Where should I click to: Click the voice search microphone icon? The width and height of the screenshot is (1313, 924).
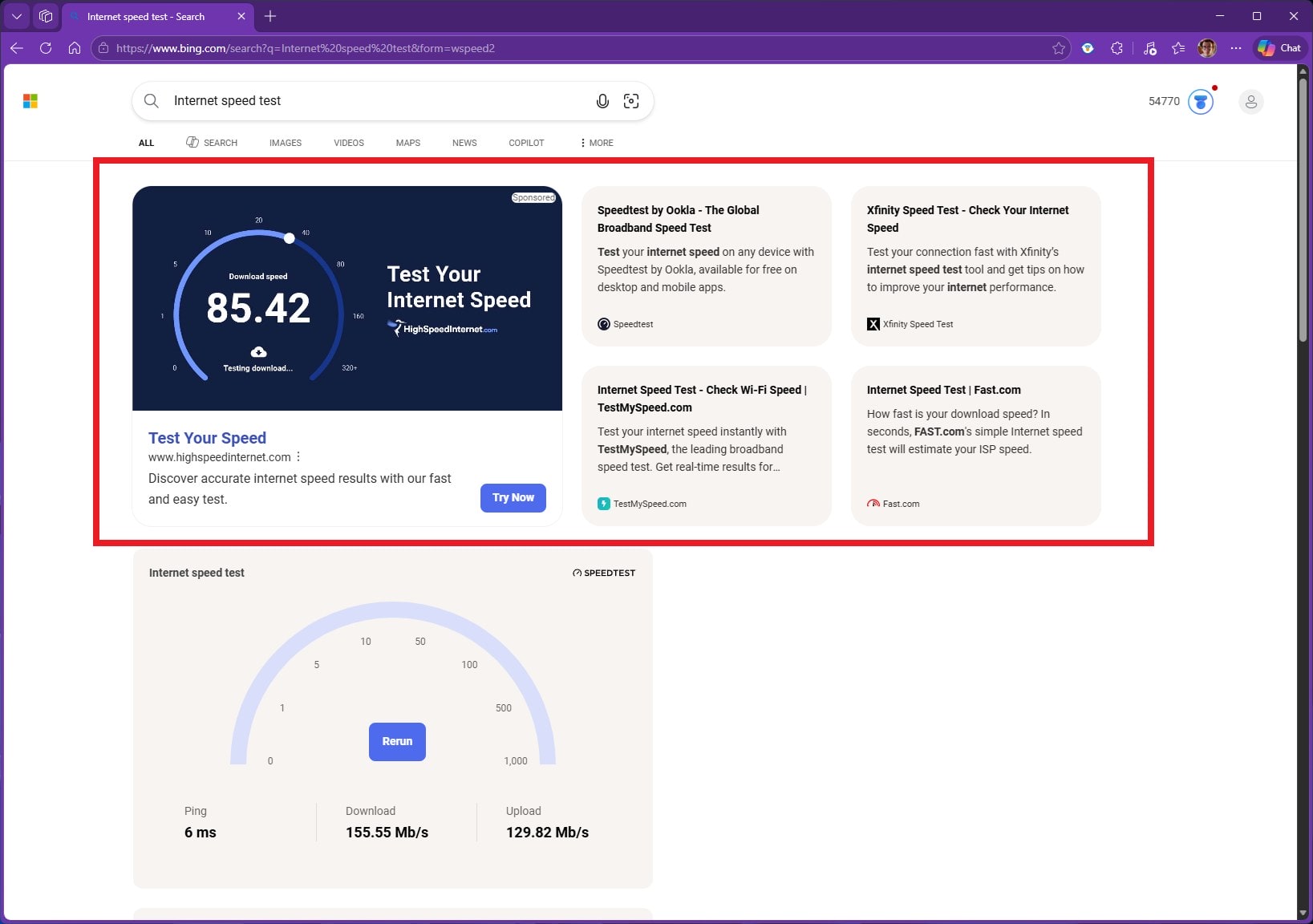coord(602,101)
